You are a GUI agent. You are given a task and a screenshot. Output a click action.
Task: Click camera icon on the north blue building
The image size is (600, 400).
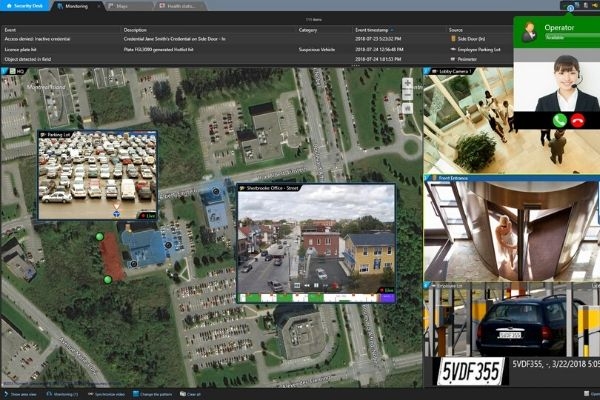pyautogui.click(x=216, y=191)
